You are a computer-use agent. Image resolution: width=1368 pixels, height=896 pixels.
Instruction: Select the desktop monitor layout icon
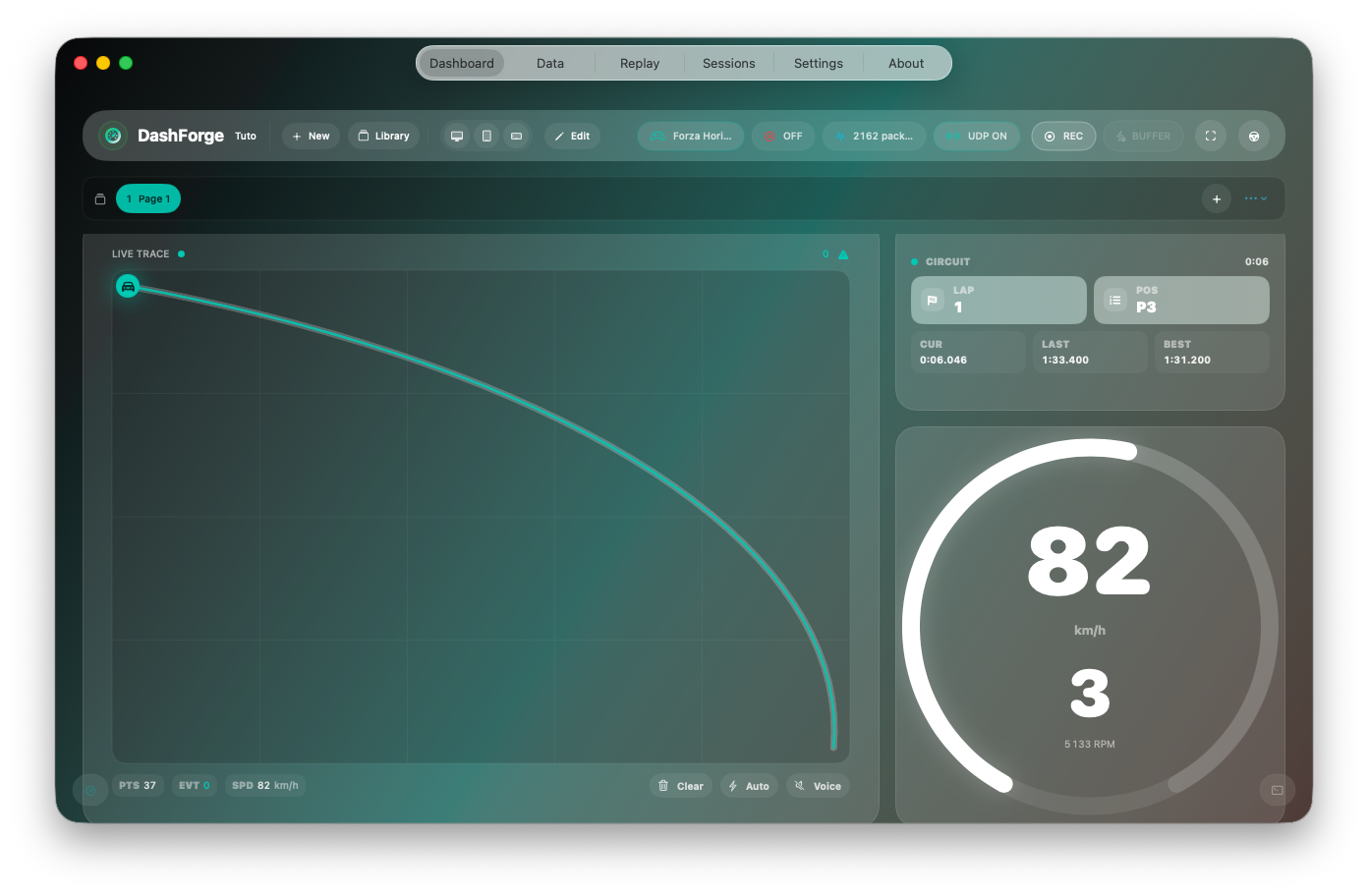[457, 136]
